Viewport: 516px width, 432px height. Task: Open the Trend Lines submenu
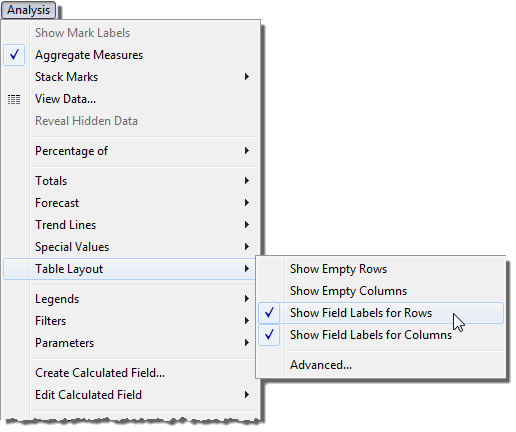[x=131, y=225]
